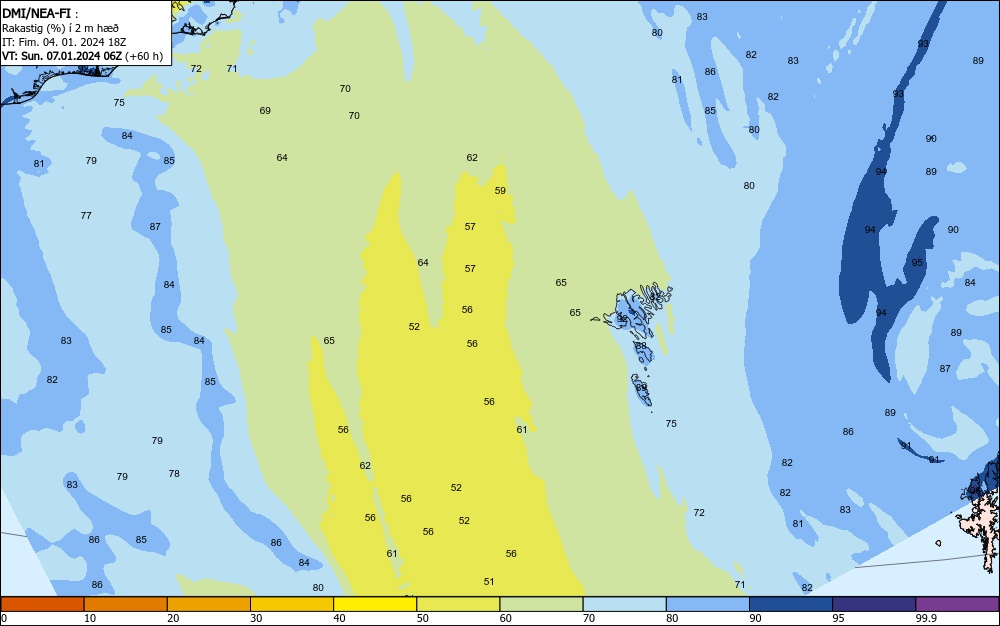Select the orange 10–20 legend color block

tap(126, 604)
